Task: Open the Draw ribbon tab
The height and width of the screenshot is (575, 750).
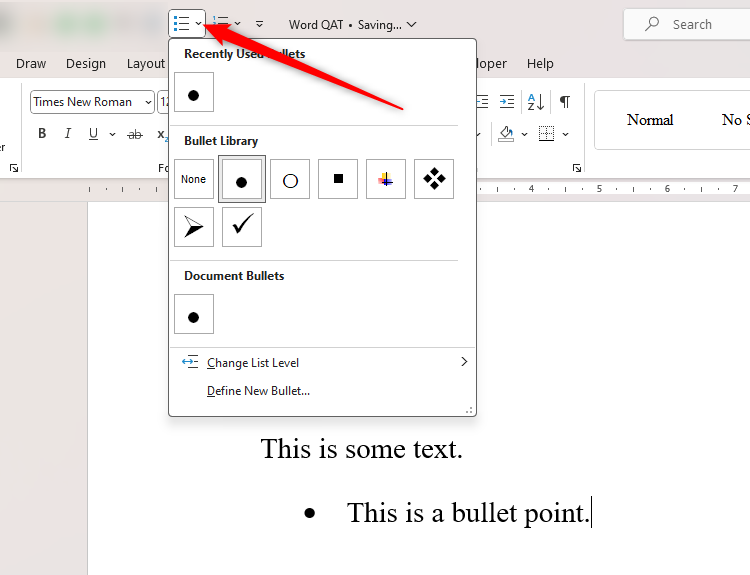Action: pyautogui.click(x=31, y=64)
